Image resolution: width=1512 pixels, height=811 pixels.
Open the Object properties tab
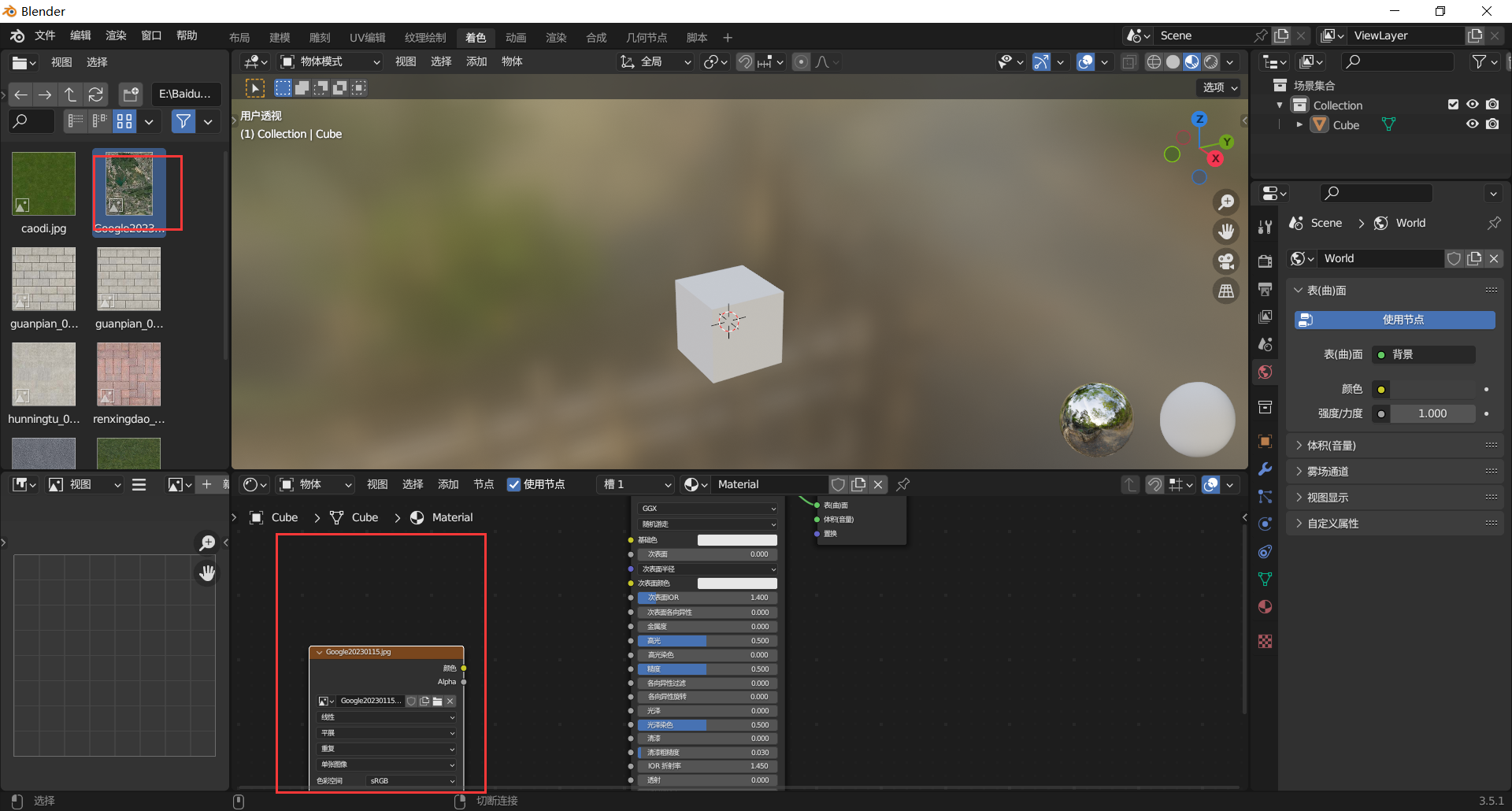[1265, 441]
